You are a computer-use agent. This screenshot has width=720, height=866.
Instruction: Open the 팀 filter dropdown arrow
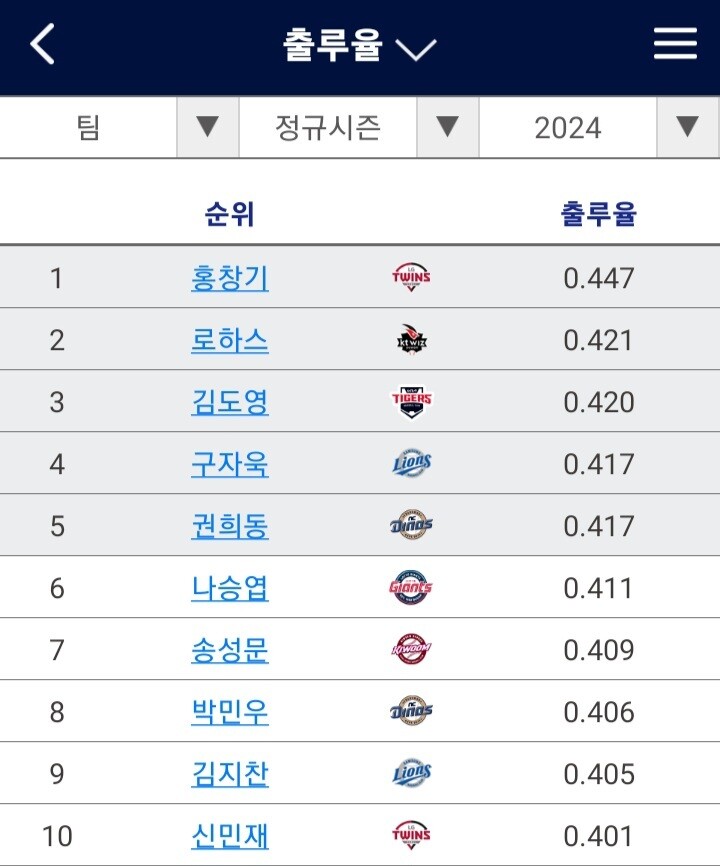207,127
